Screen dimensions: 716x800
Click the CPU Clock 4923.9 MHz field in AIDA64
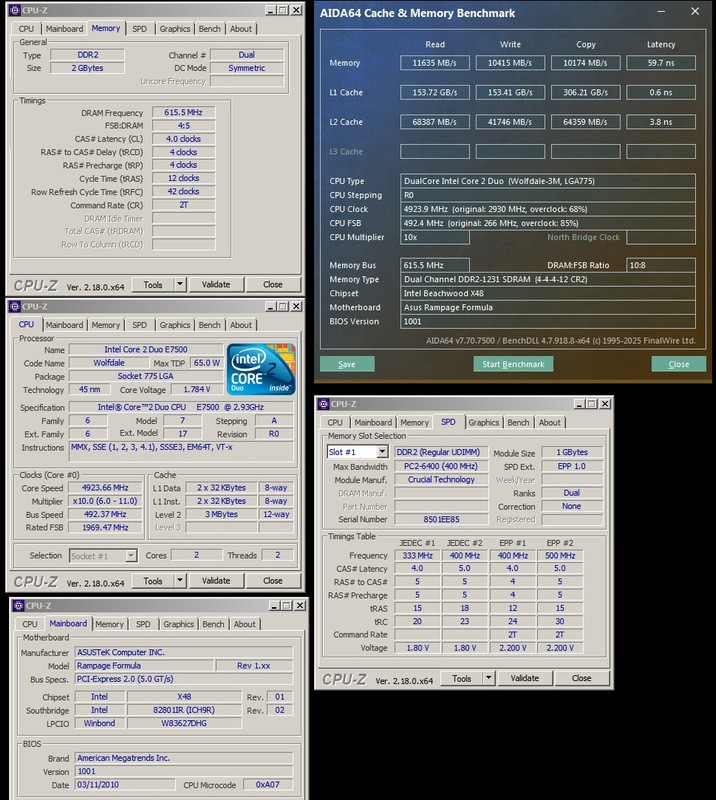pyautogui.click(x=548, y=209)
